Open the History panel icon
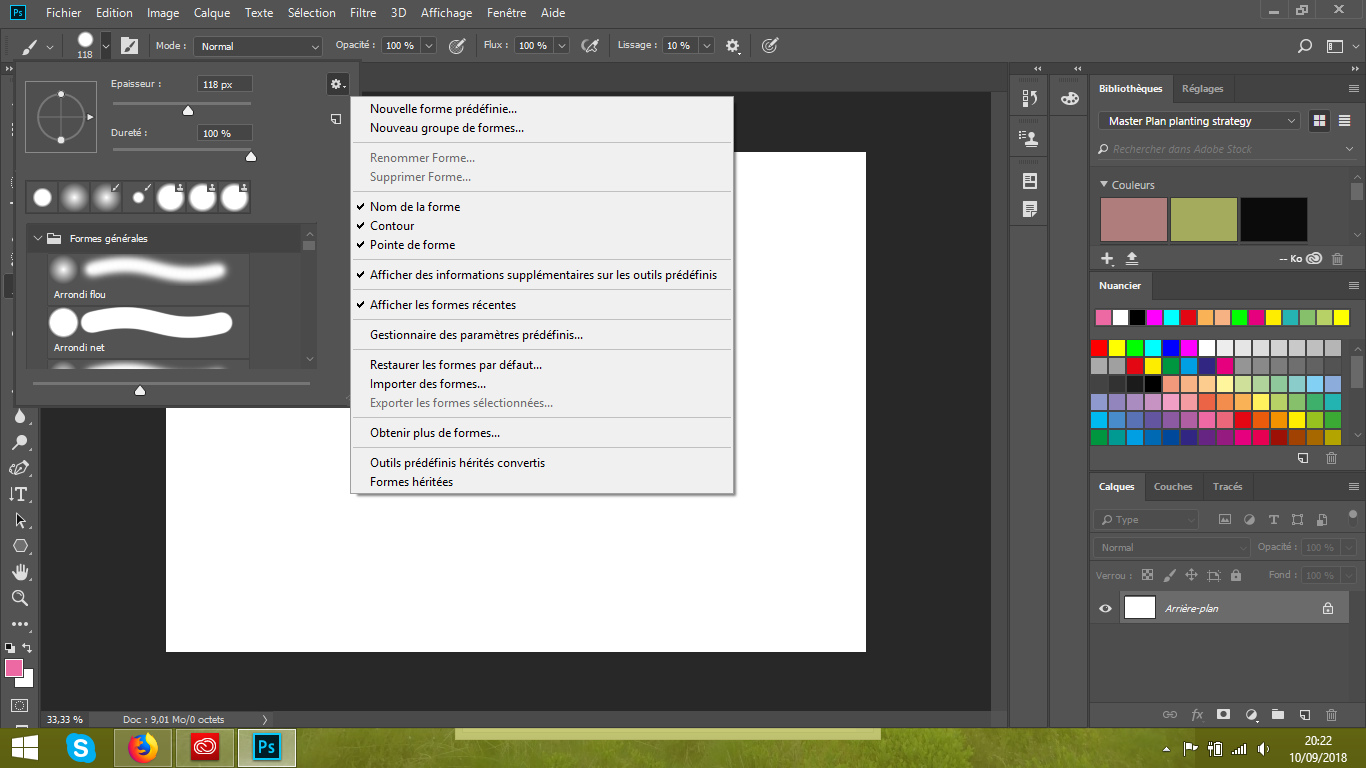Screen dimensions: 1366x768 coord(1030,98)
